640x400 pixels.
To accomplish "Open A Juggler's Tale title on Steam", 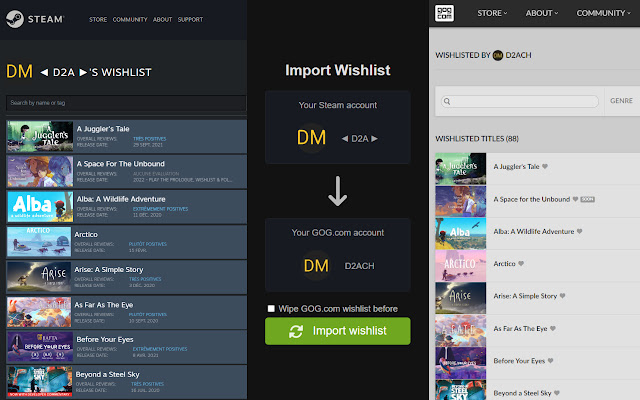I will [103, 129].
